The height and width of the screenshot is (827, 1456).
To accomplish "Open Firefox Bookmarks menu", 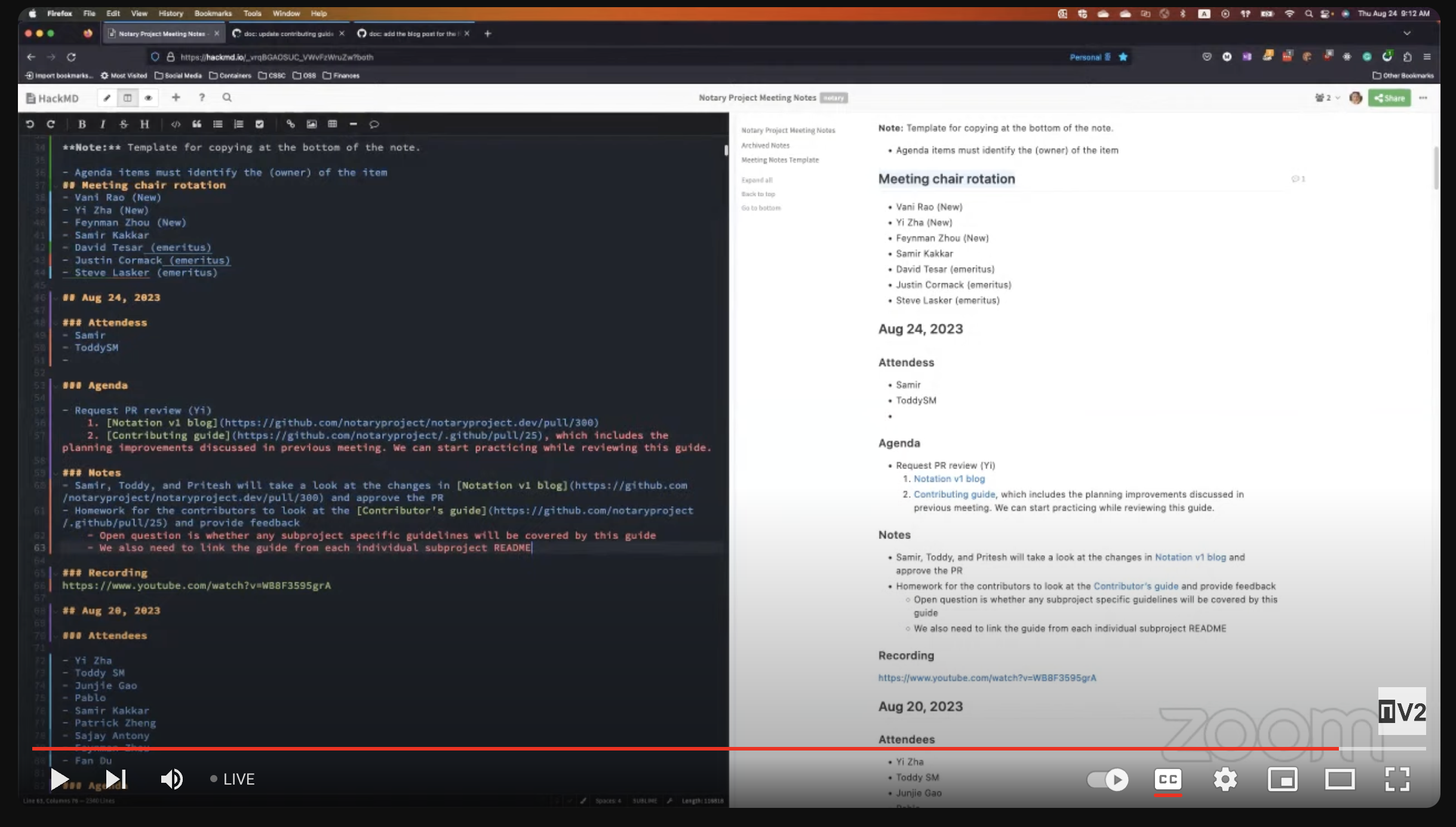I will pos(213,13).
